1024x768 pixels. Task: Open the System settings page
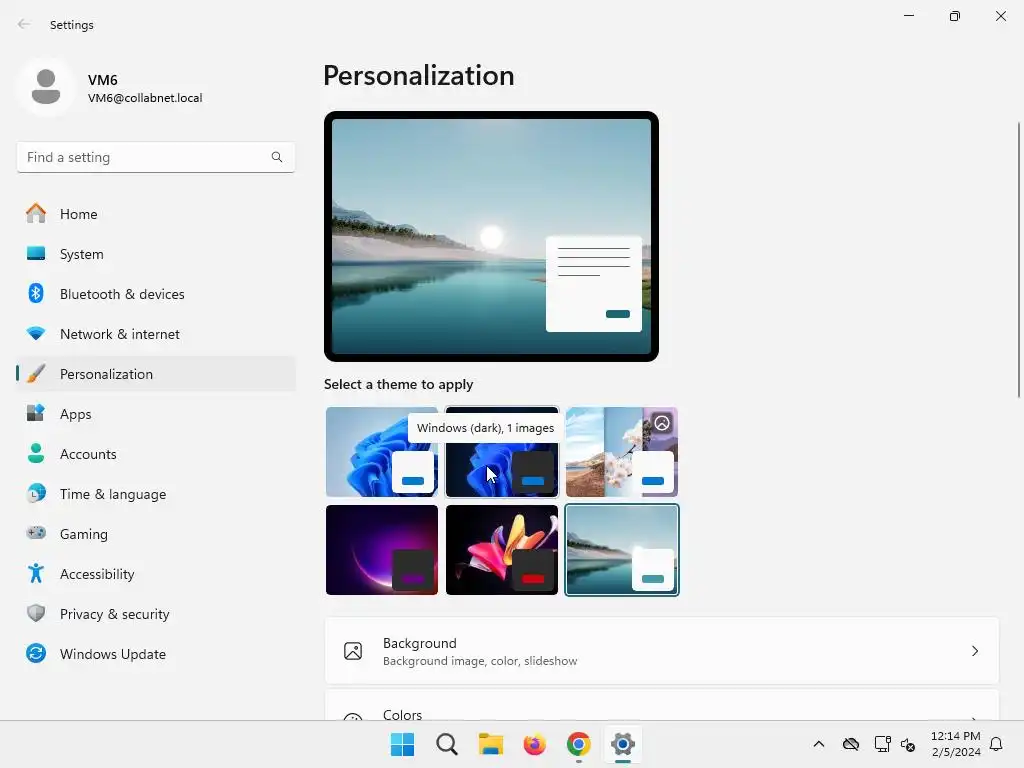click(156, 254)
